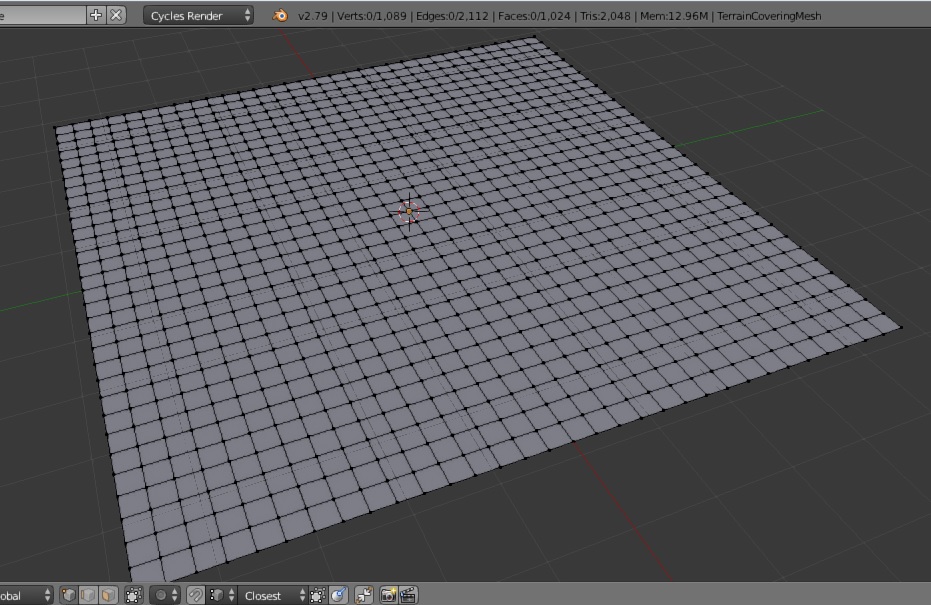Image resolution: width=931 pixels, height=605 pixels.
Task: Open the snap element type dropdown
Action: 223,595
